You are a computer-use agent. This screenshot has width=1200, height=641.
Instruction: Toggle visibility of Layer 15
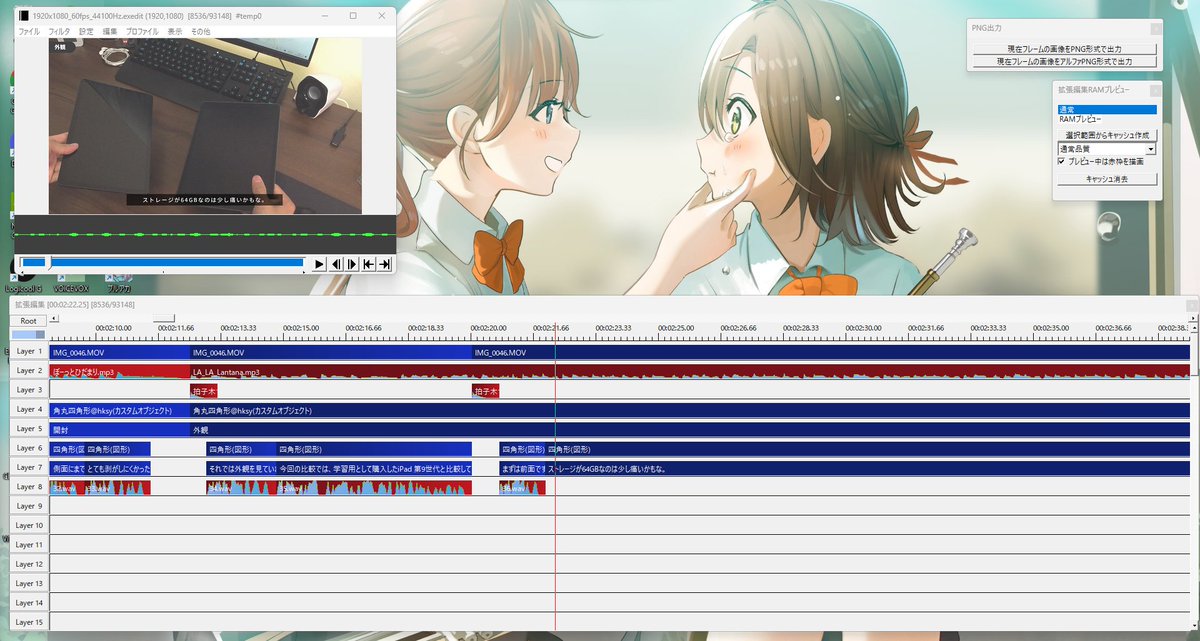[29, 623]
